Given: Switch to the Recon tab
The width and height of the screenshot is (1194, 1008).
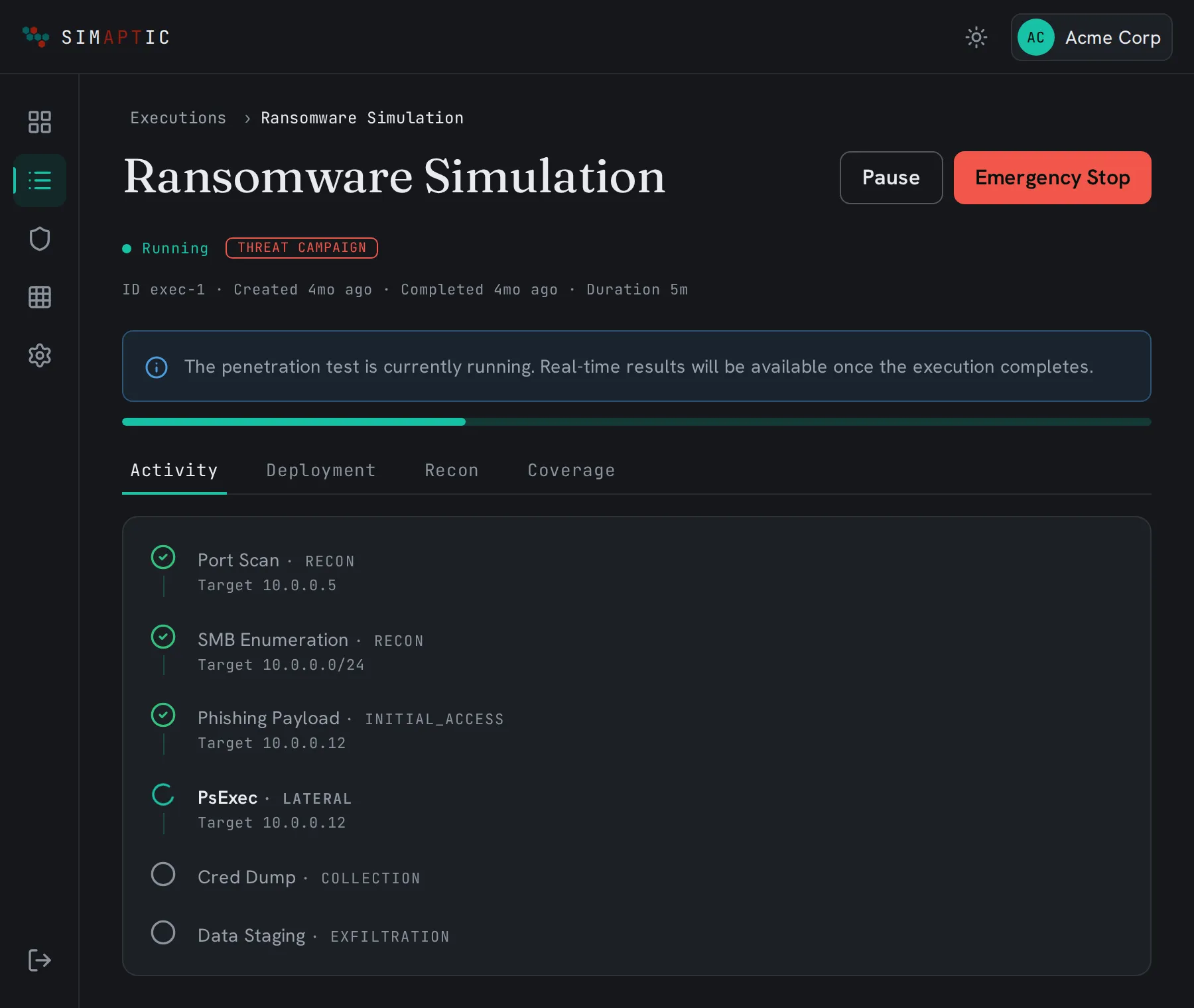Looking at the screenshot, I should coord(452,470).
